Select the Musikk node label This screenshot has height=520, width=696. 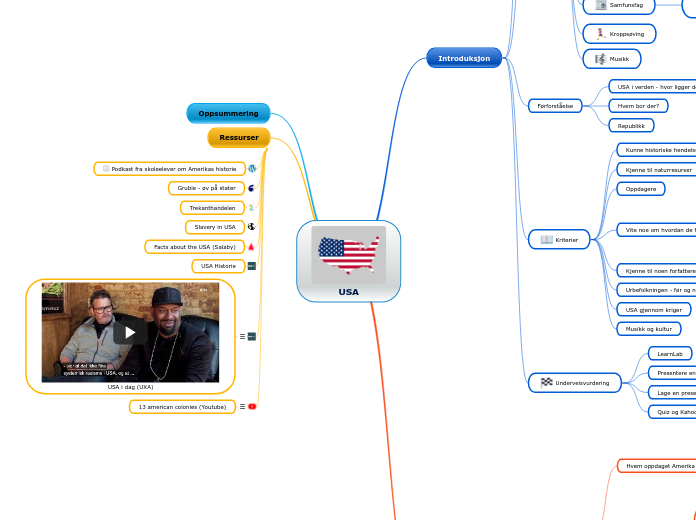619,59
